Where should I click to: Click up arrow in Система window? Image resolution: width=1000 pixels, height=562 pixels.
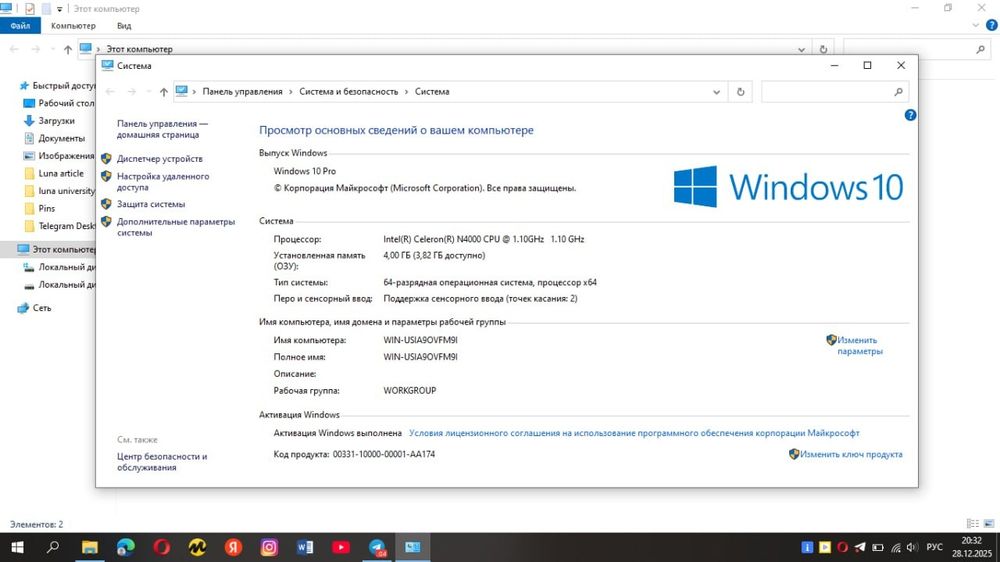click(163, 92)
